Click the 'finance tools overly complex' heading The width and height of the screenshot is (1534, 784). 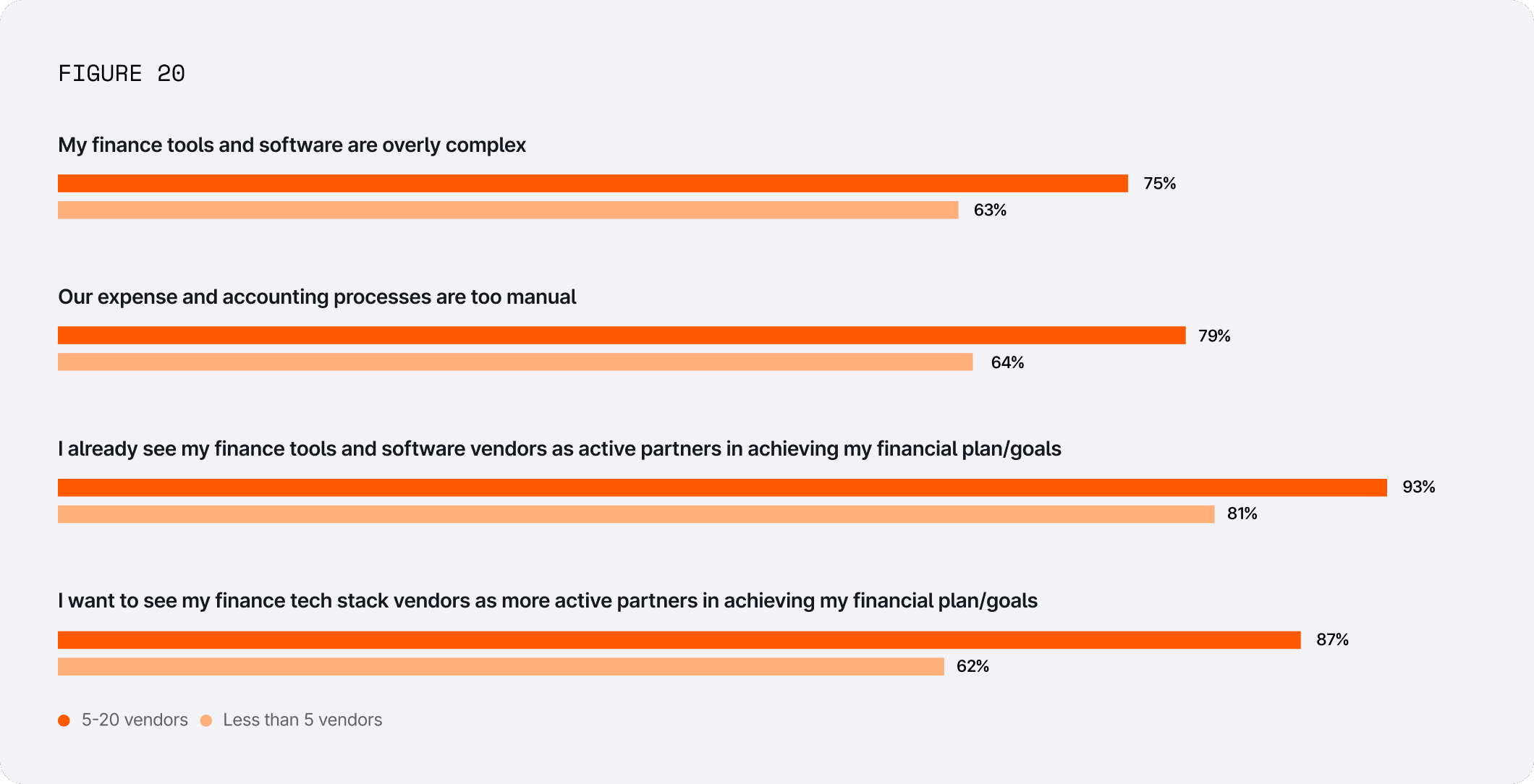(x=292, y=145)
